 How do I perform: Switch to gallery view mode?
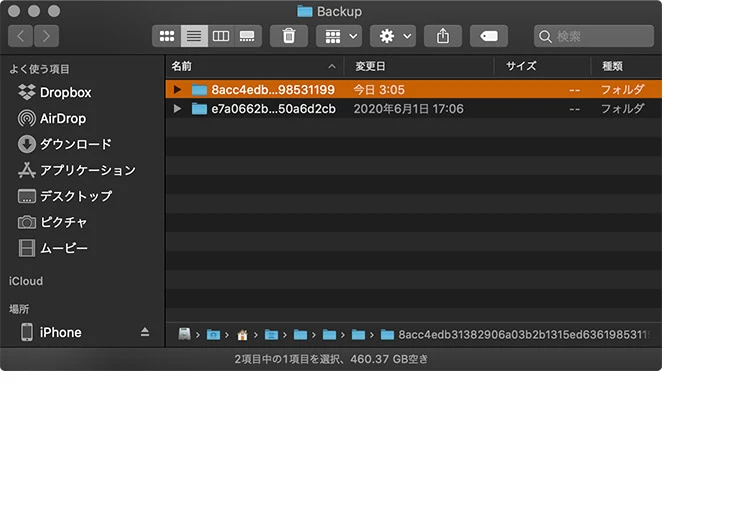tap(248, 36)
